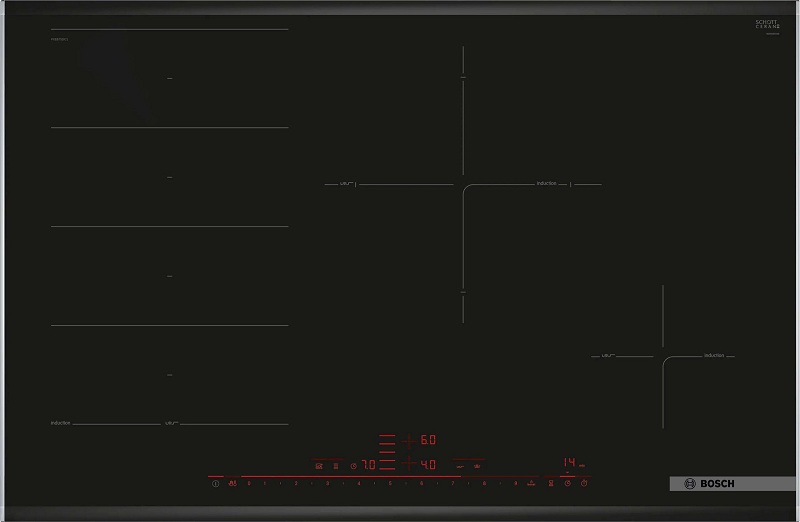The image size is (800, 522).
Task: Tap the clock symbol under the 14 display
Action: 567,483
